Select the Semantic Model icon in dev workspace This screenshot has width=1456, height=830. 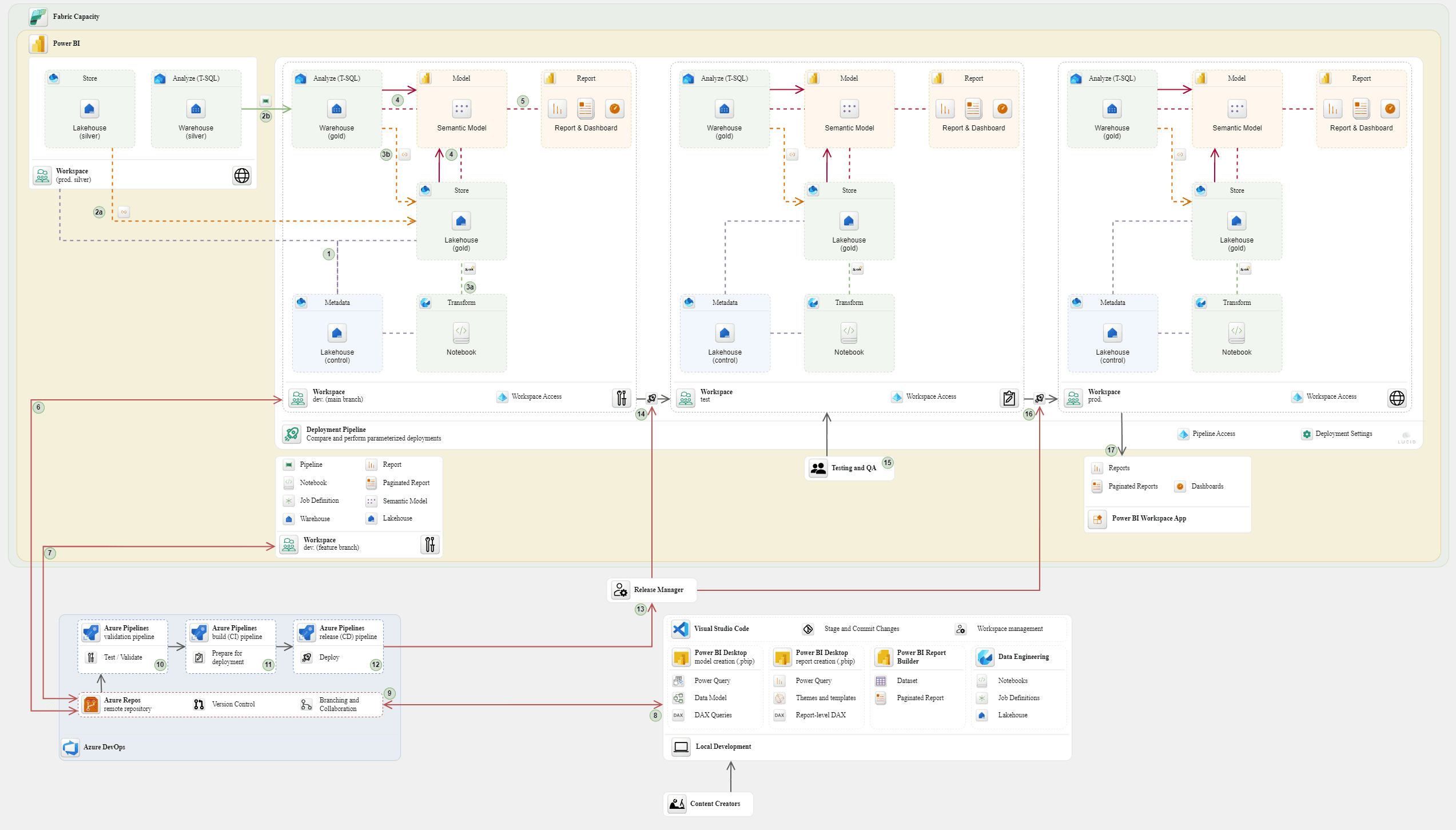click(461, 109)
